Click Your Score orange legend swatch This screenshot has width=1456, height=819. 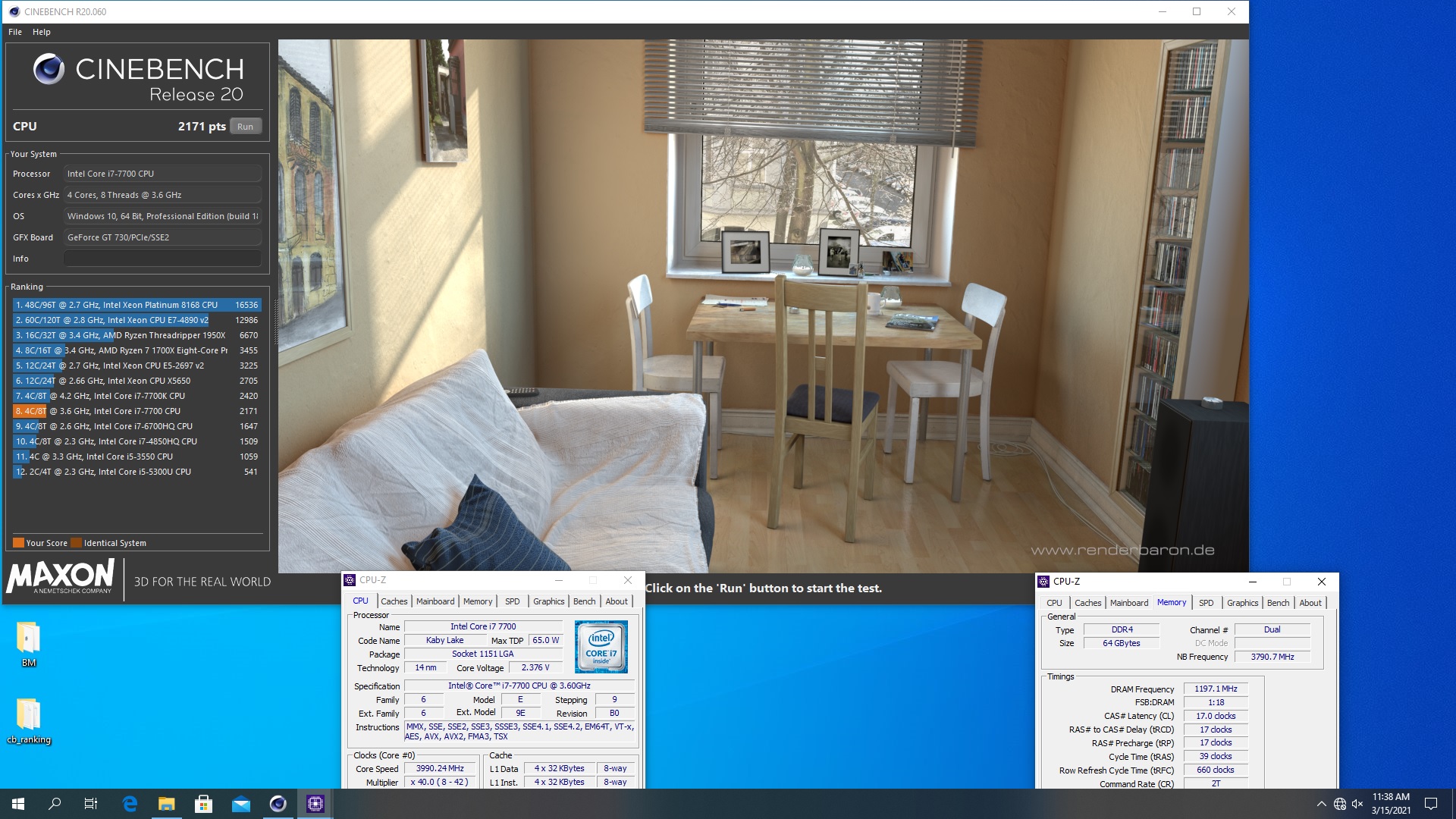[x=18, y=543]
